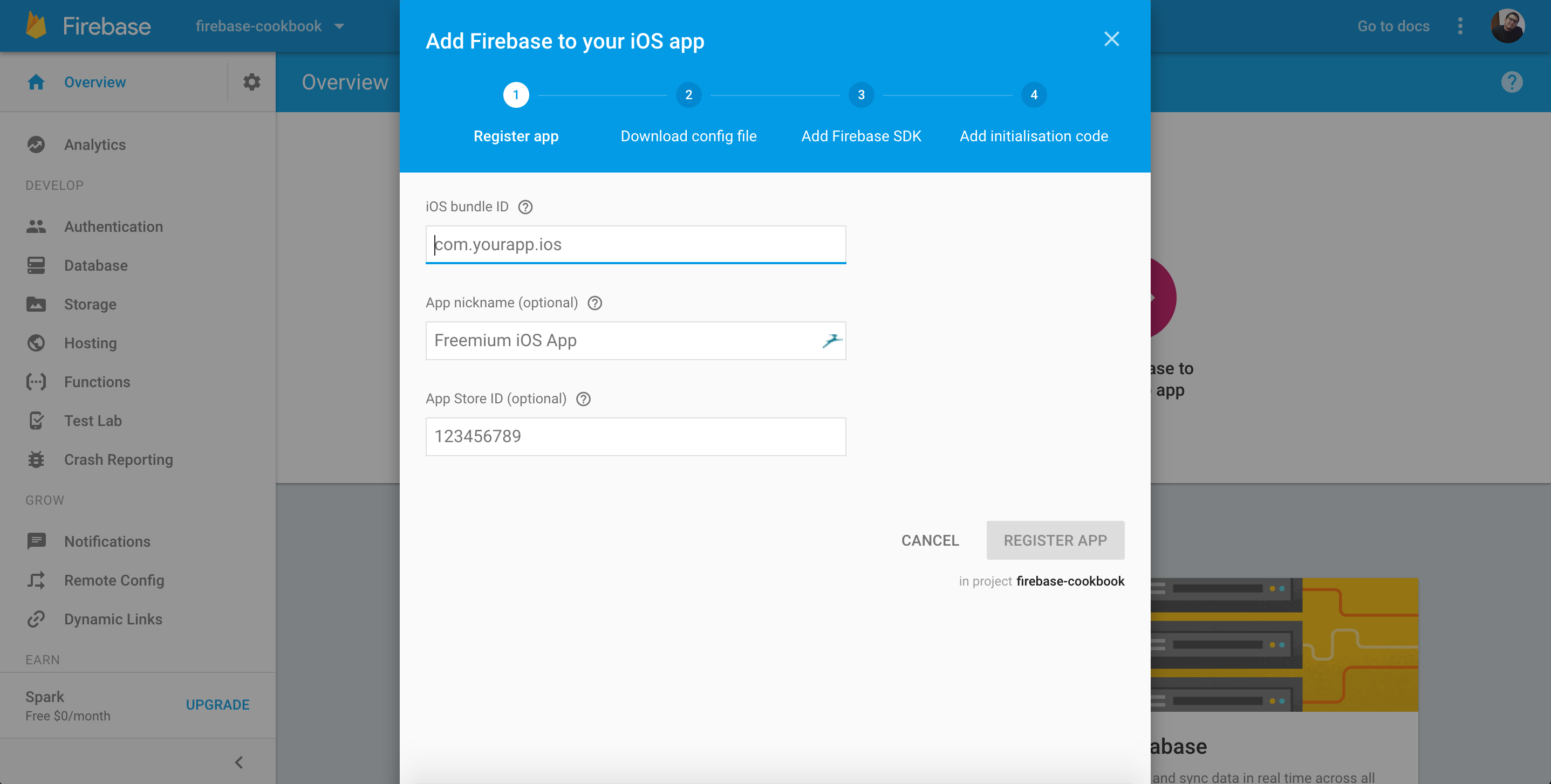Select the Authentication icon in sidebar
This screenshot has height=784, width=1551.
[x=36, y=226]
